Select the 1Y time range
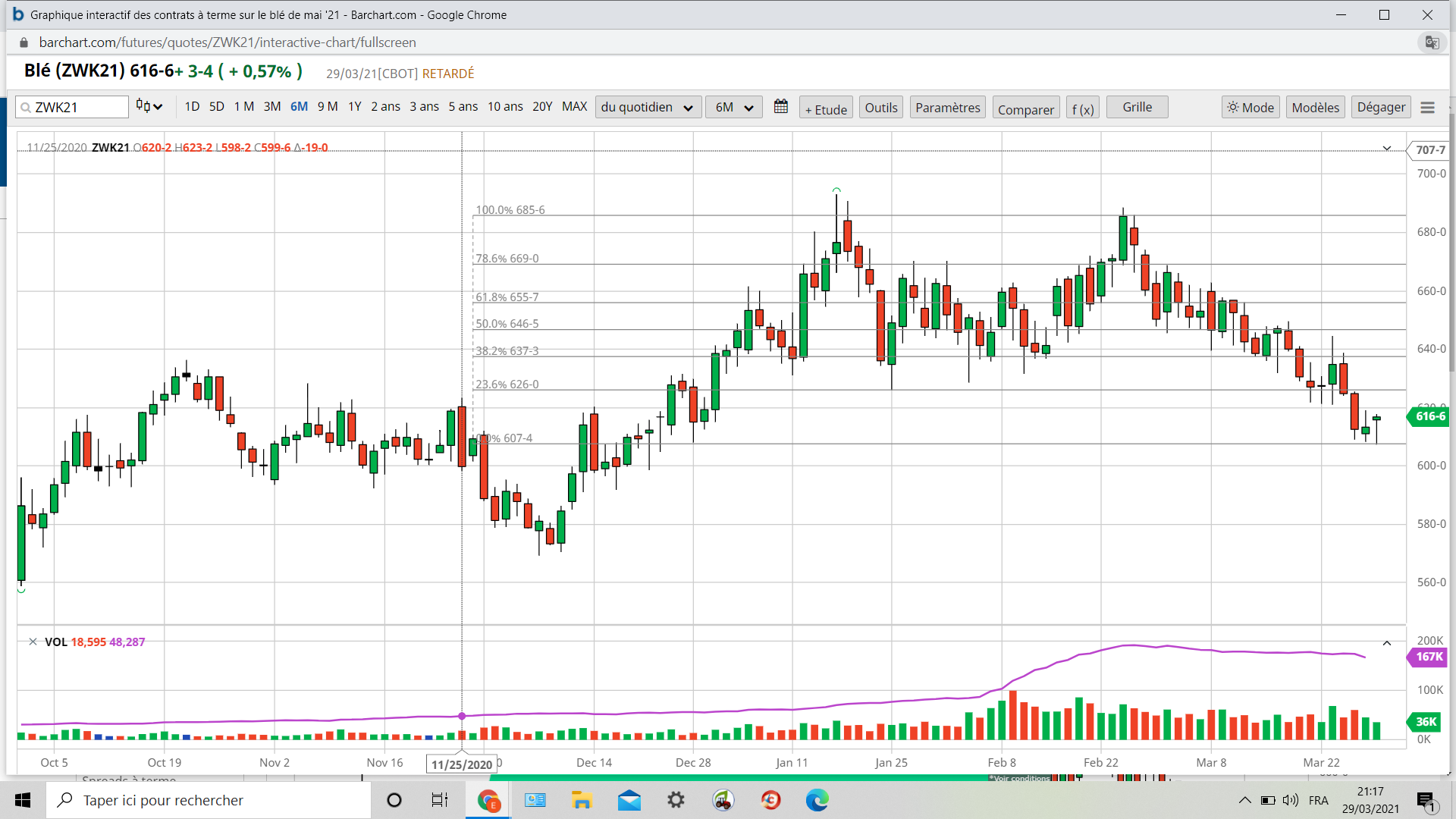The width and height of the screenshot is (1456, 819). 354,106
